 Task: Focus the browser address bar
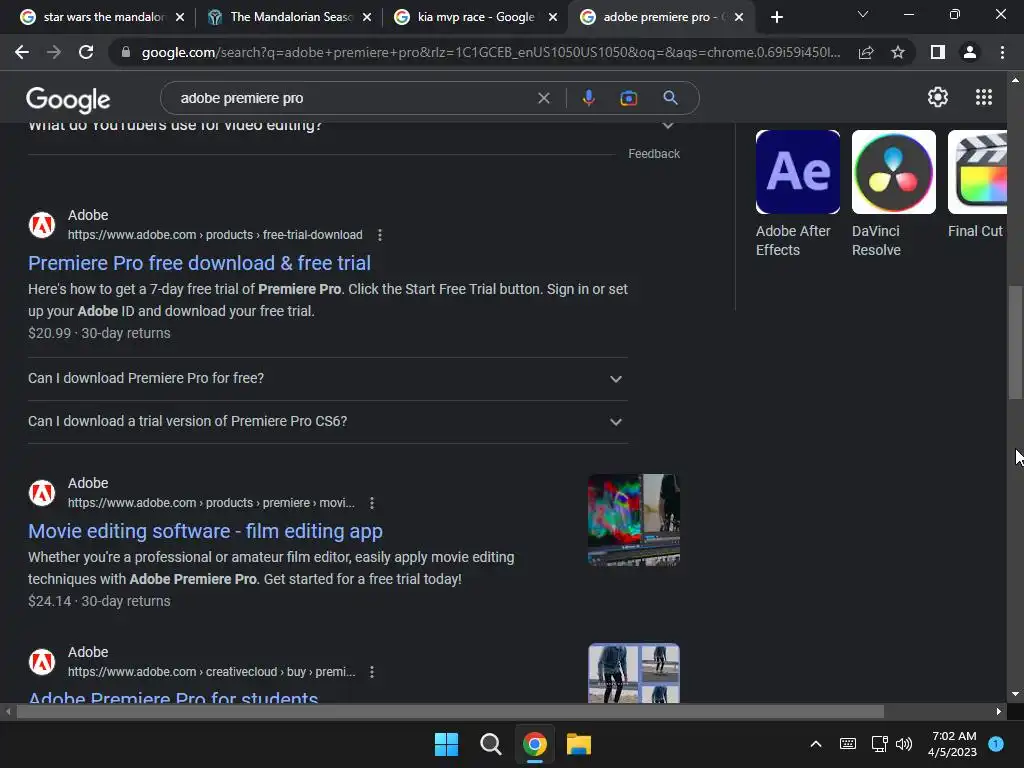(x=490, y=52)
